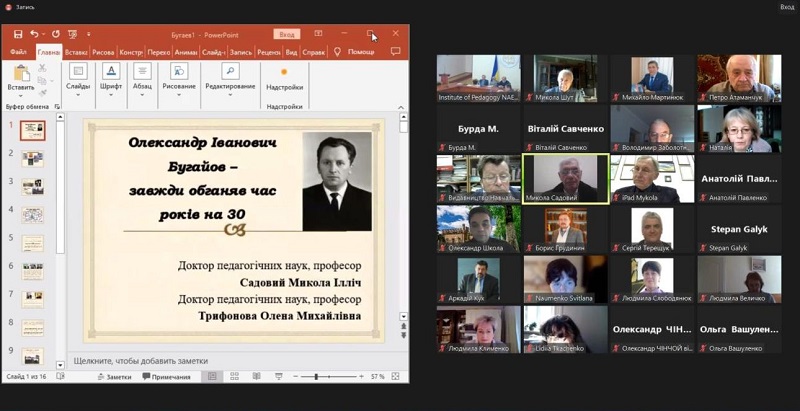Click the Вход button in Zoom window corner

click(x=787, y=7)
